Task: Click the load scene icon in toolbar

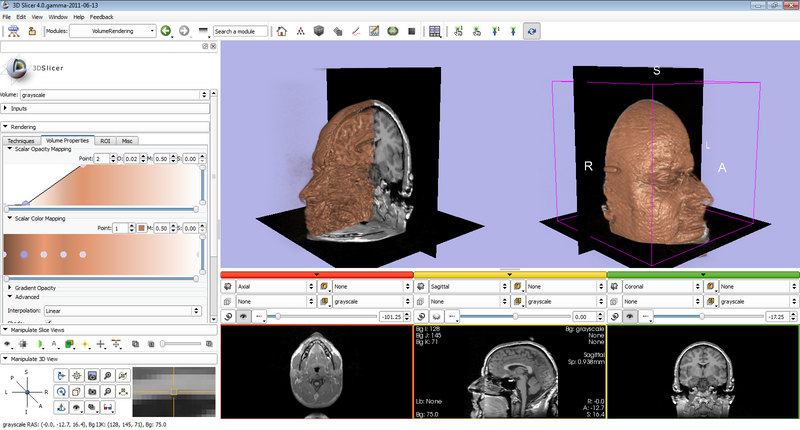Action: [x=14, y=31]
